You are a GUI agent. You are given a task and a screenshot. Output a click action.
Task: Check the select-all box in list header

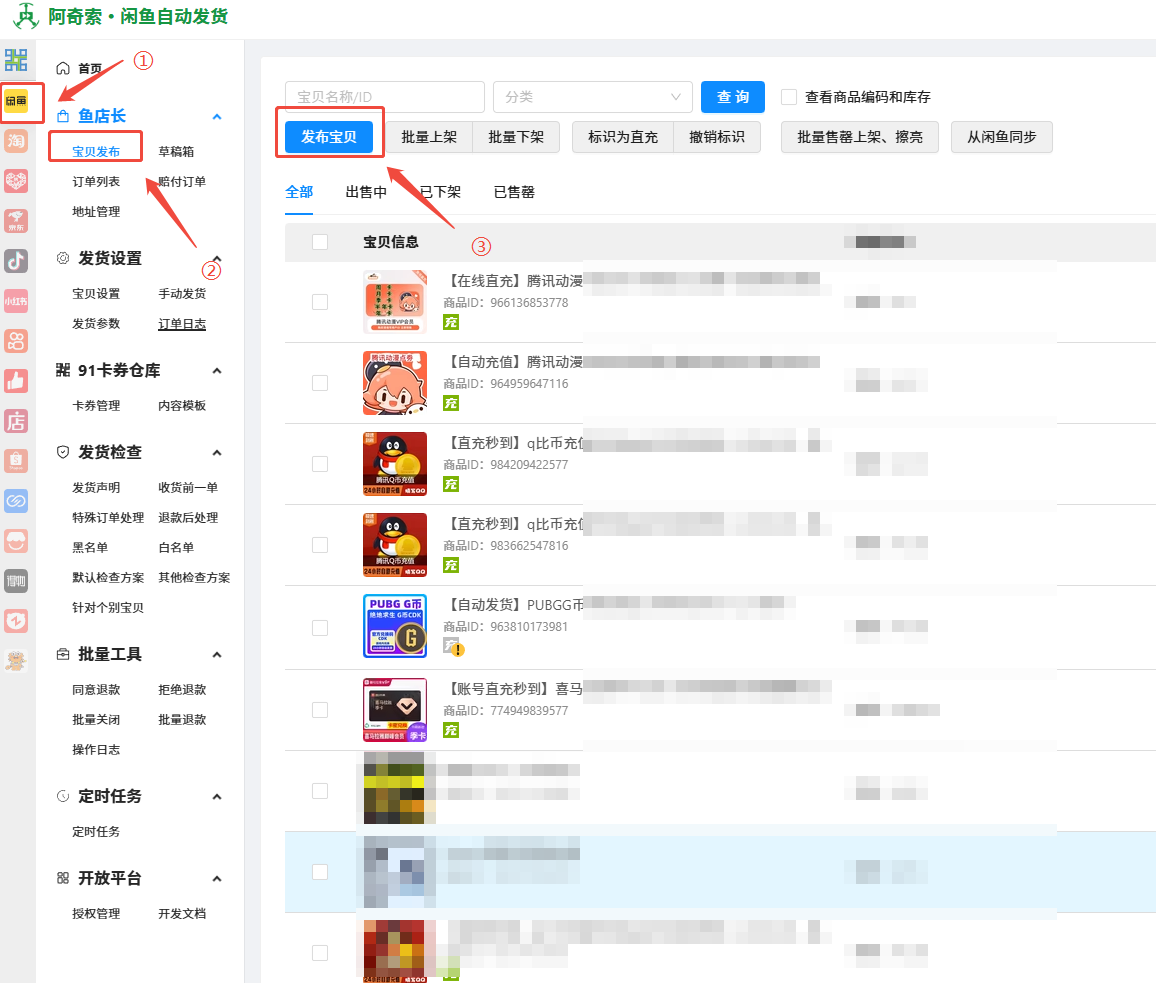320,241
